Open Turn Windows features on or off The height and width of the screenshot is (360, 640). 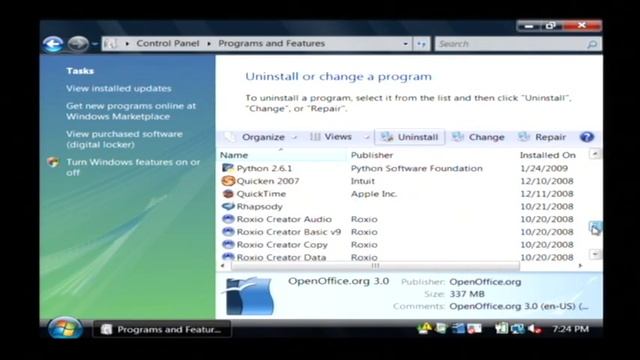pos(133,167)
